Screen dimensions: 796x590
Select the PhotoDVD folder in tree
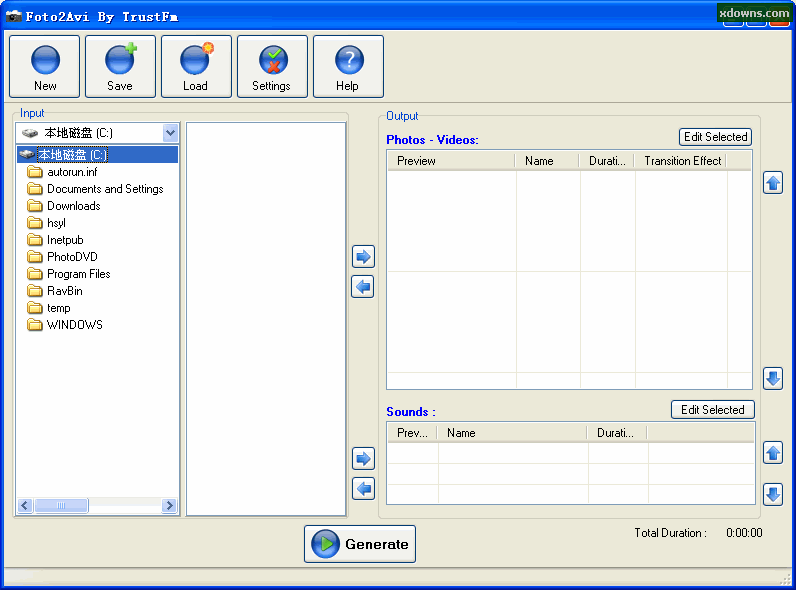(x=72, y=257)
